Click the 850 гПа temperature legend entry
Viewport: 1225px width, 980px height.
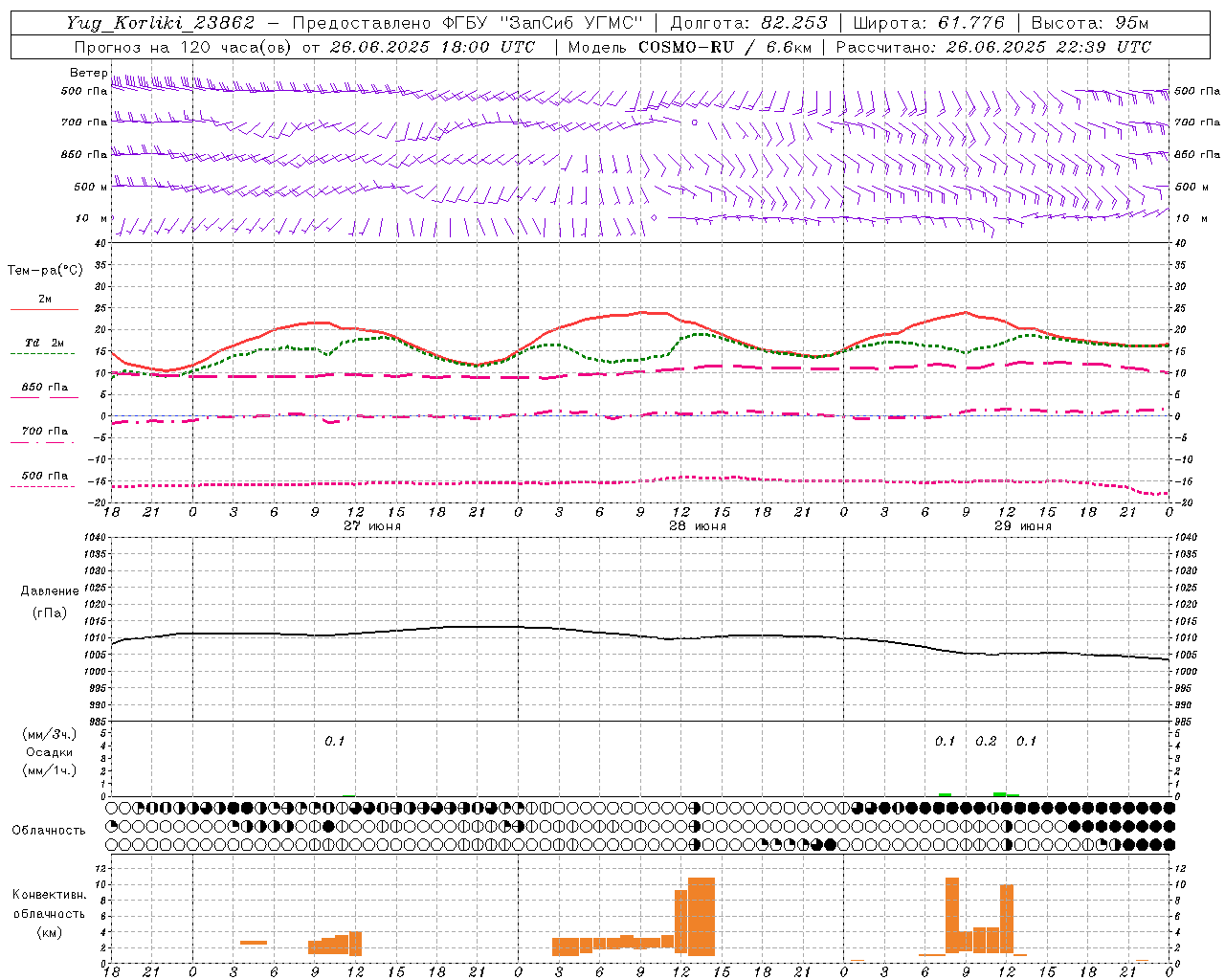45,388
